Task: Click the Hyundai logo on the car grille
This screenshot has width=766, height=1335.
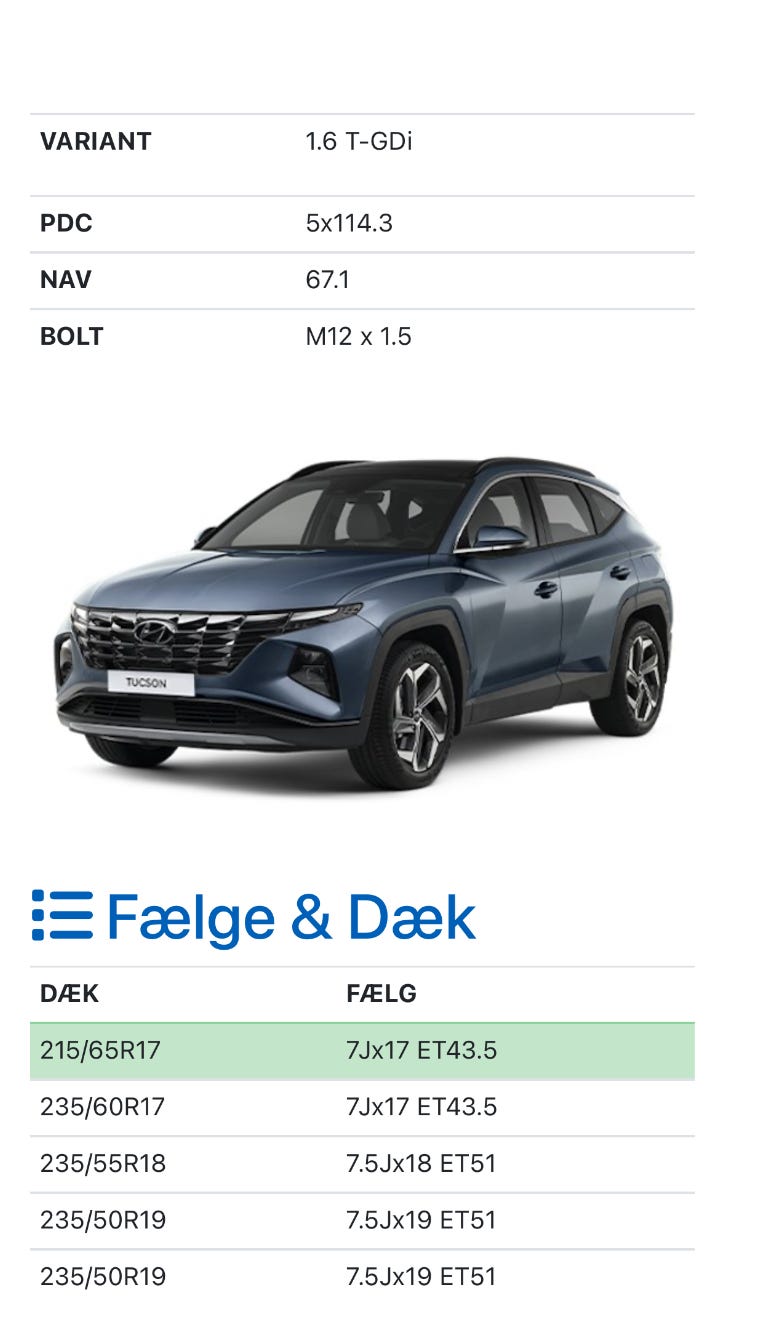Action: pos(154,631)
